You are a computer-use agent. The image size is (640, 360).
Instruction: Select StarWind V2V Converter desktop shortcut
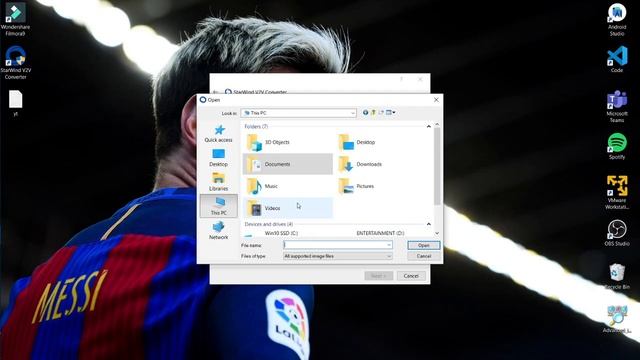click(16, 62)
